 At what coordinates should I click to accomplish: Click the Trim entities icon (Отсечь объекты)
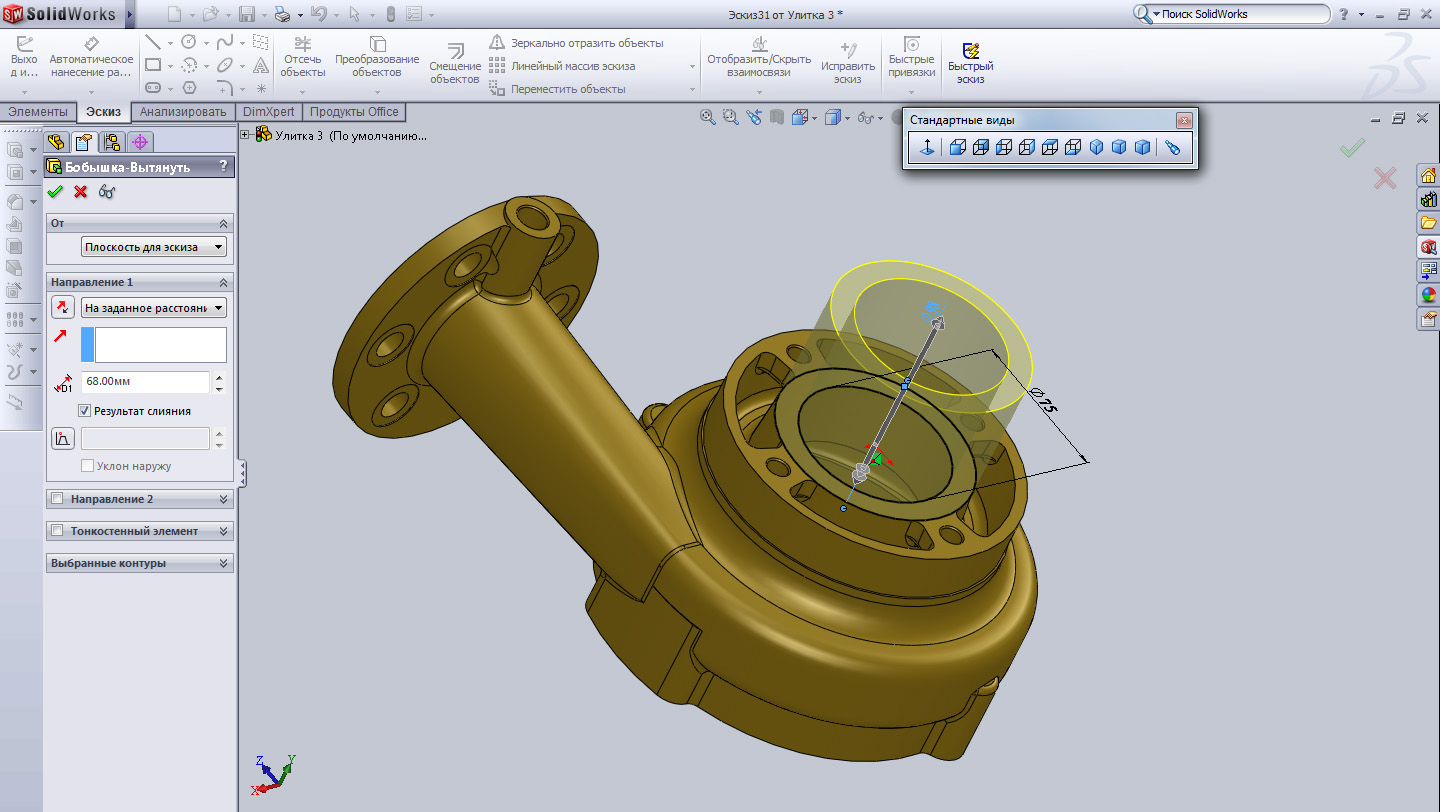pos(302,45)
